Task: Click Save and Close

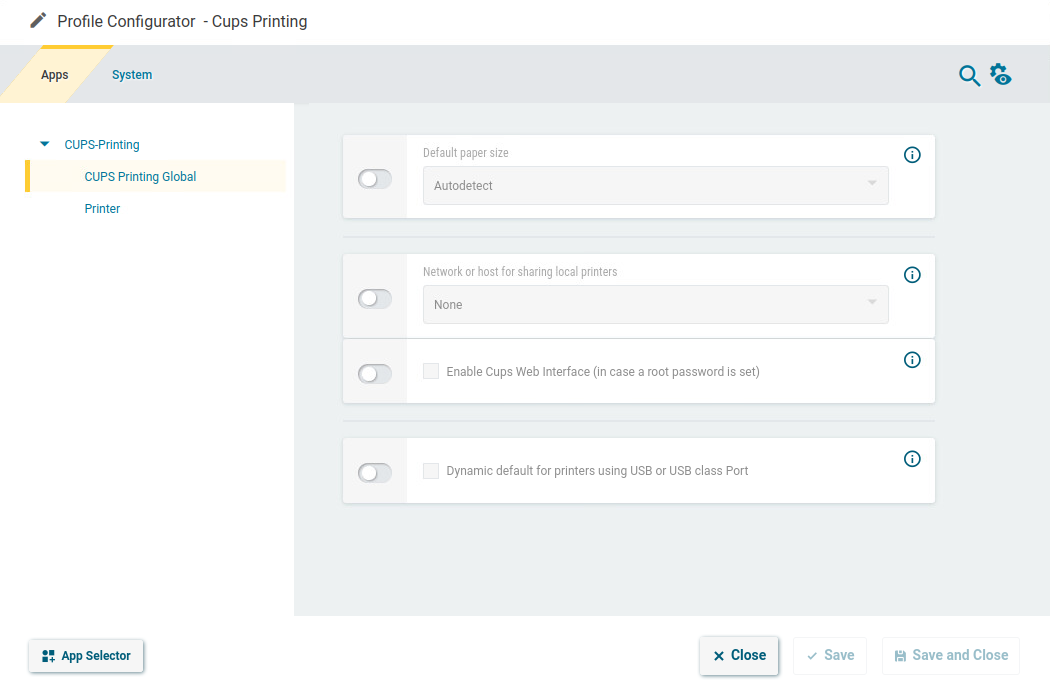Action: pos(950,655)
